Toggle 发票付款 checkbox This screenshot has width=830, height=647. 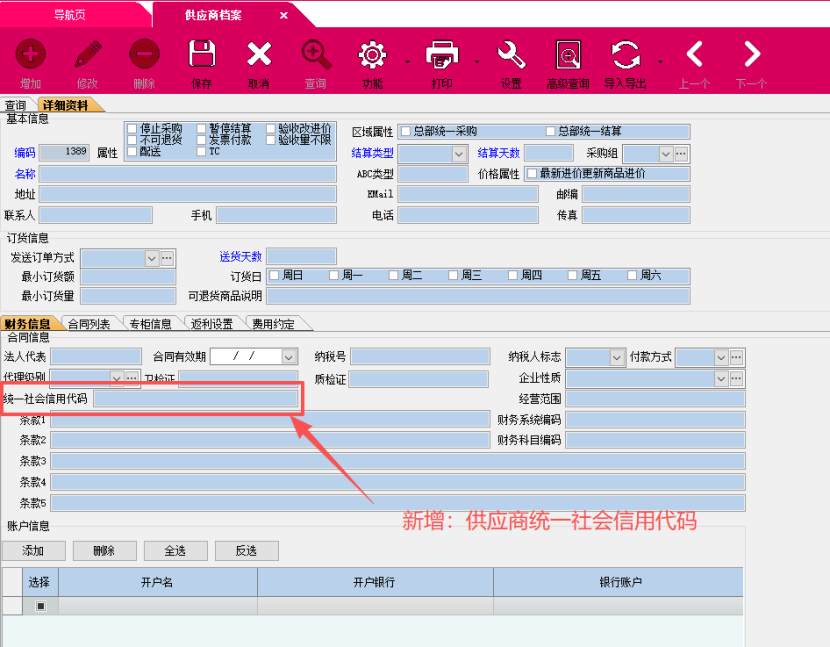pos(201,140)
